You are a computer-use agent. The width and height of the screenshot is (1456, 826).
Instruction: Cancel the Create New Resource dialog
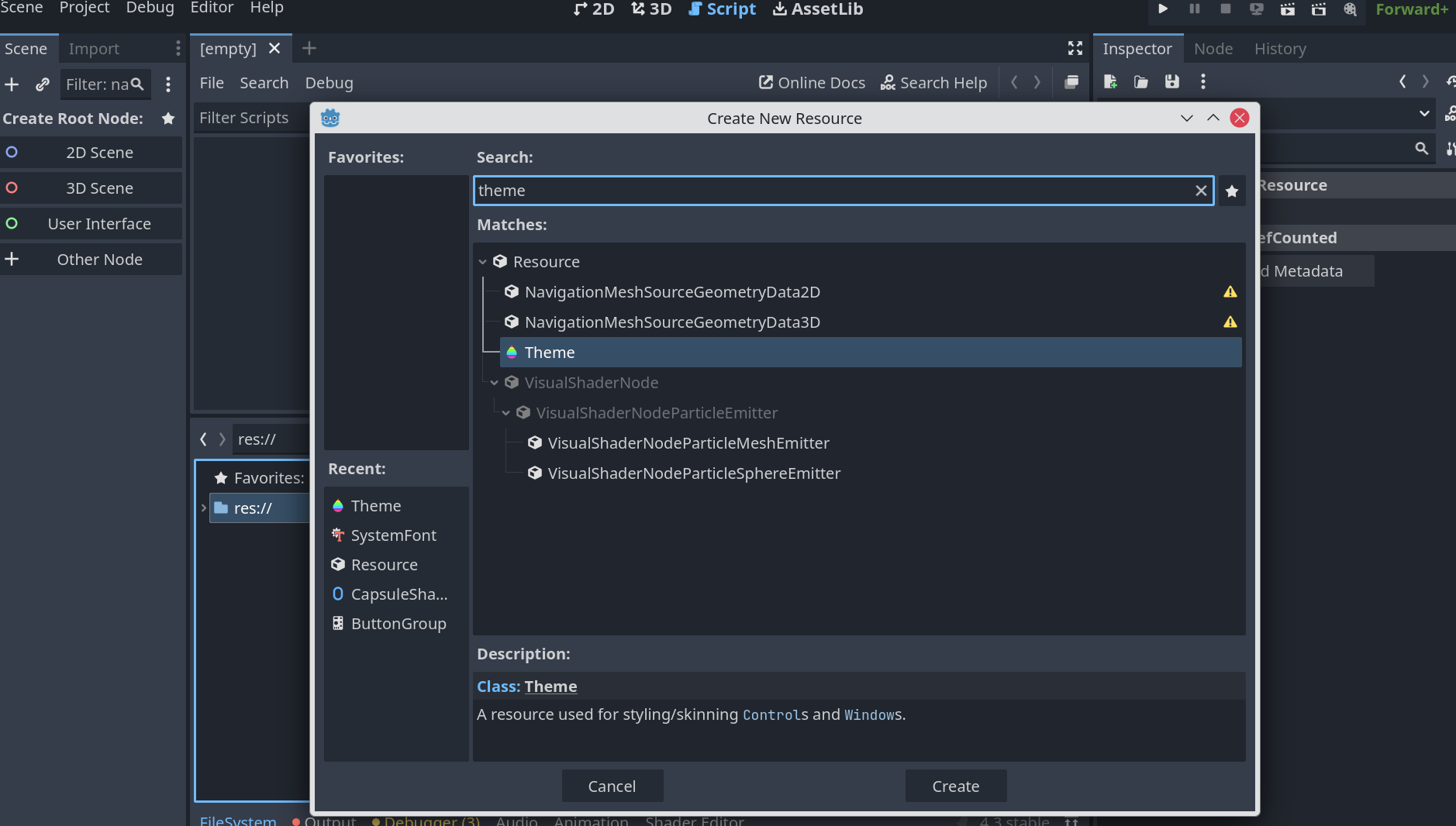pos(612,786)
